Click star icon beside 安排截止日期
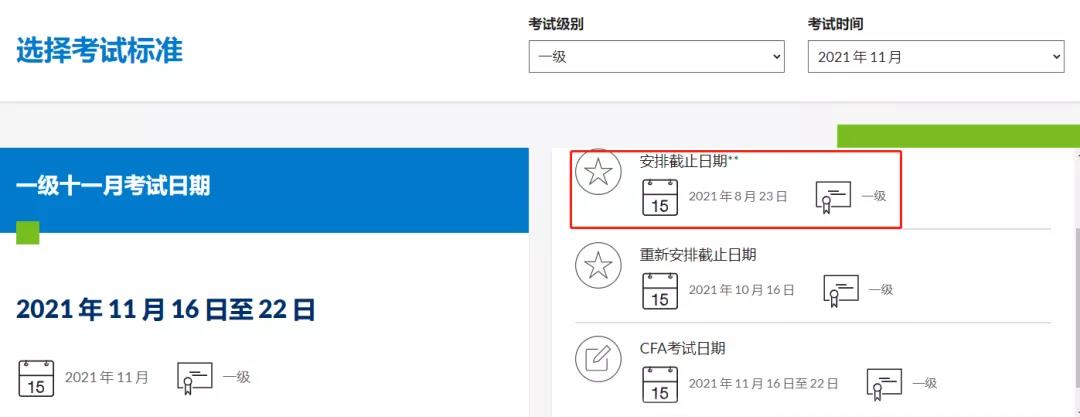Screen dimensions: 1080x417 point(599,172)
